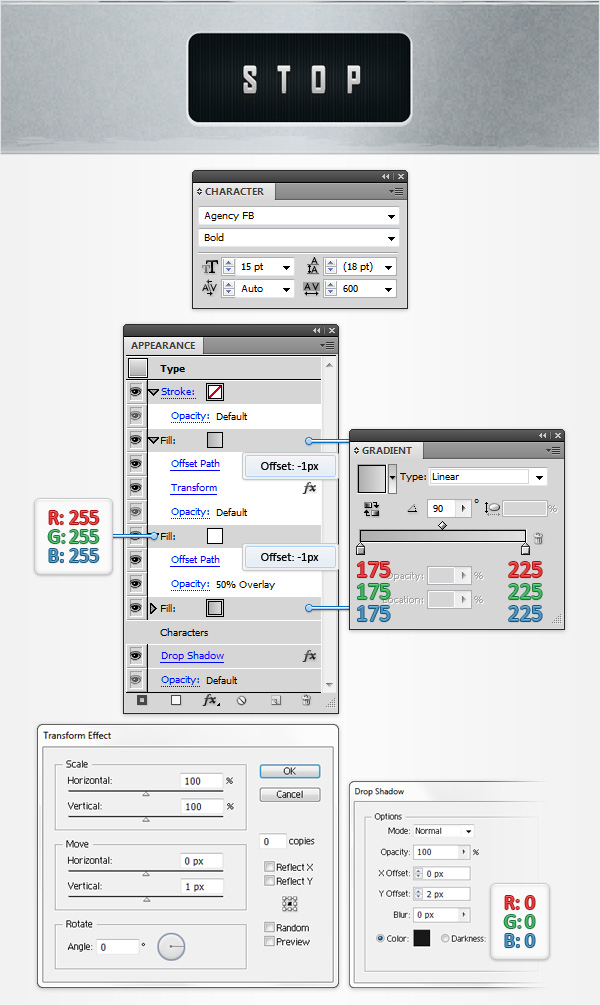The image size is (600, 1005).
Task: Open the gradient Type Linear dropdown
Action: 540,477
